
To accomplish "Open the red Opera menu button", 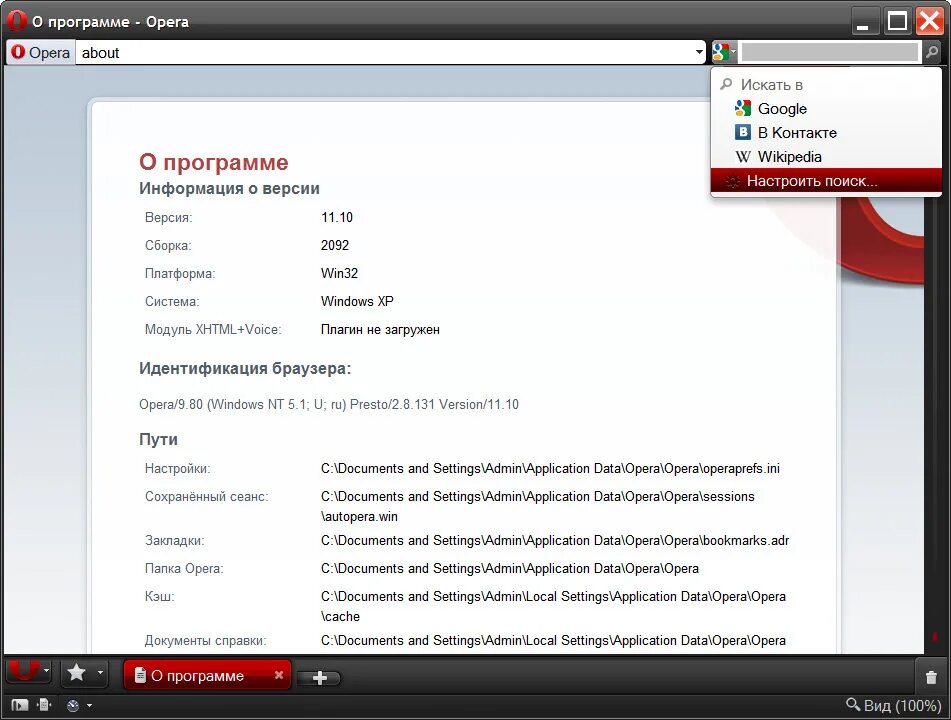I will tap(24, 671).
